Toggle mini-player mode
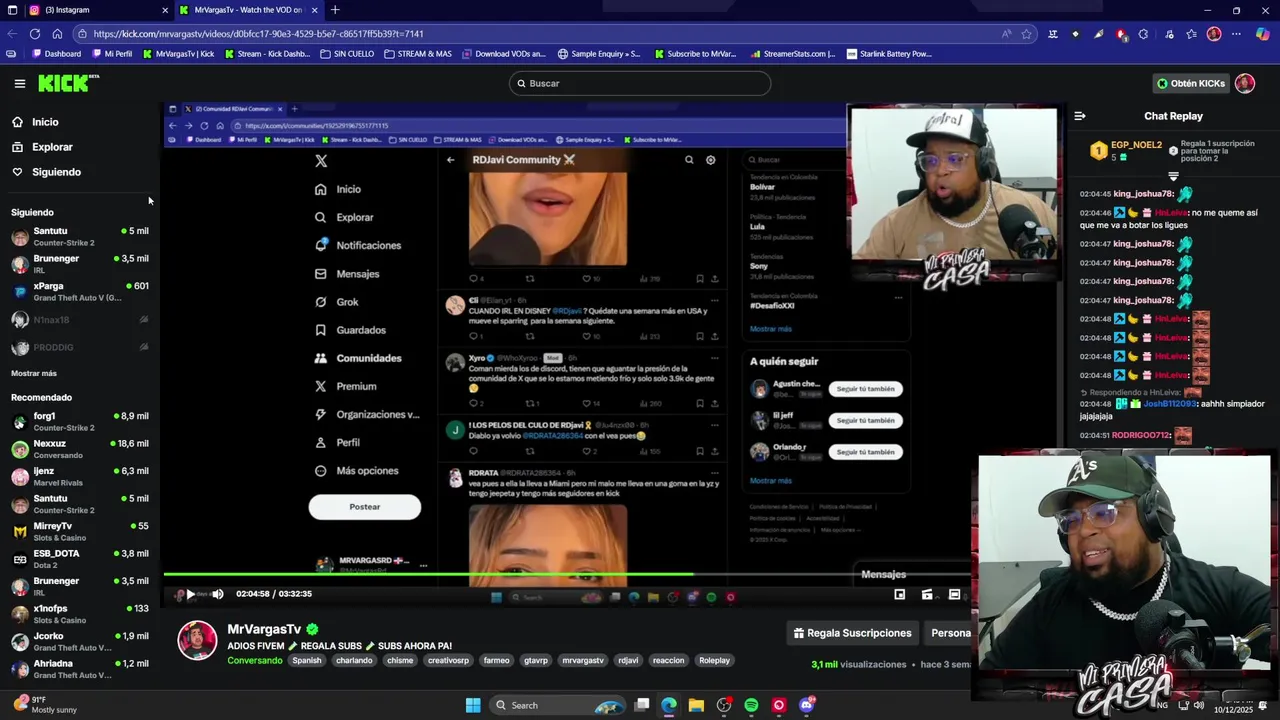The width and height of the screenshot is (1280, 720). click(x=899, y=594)
